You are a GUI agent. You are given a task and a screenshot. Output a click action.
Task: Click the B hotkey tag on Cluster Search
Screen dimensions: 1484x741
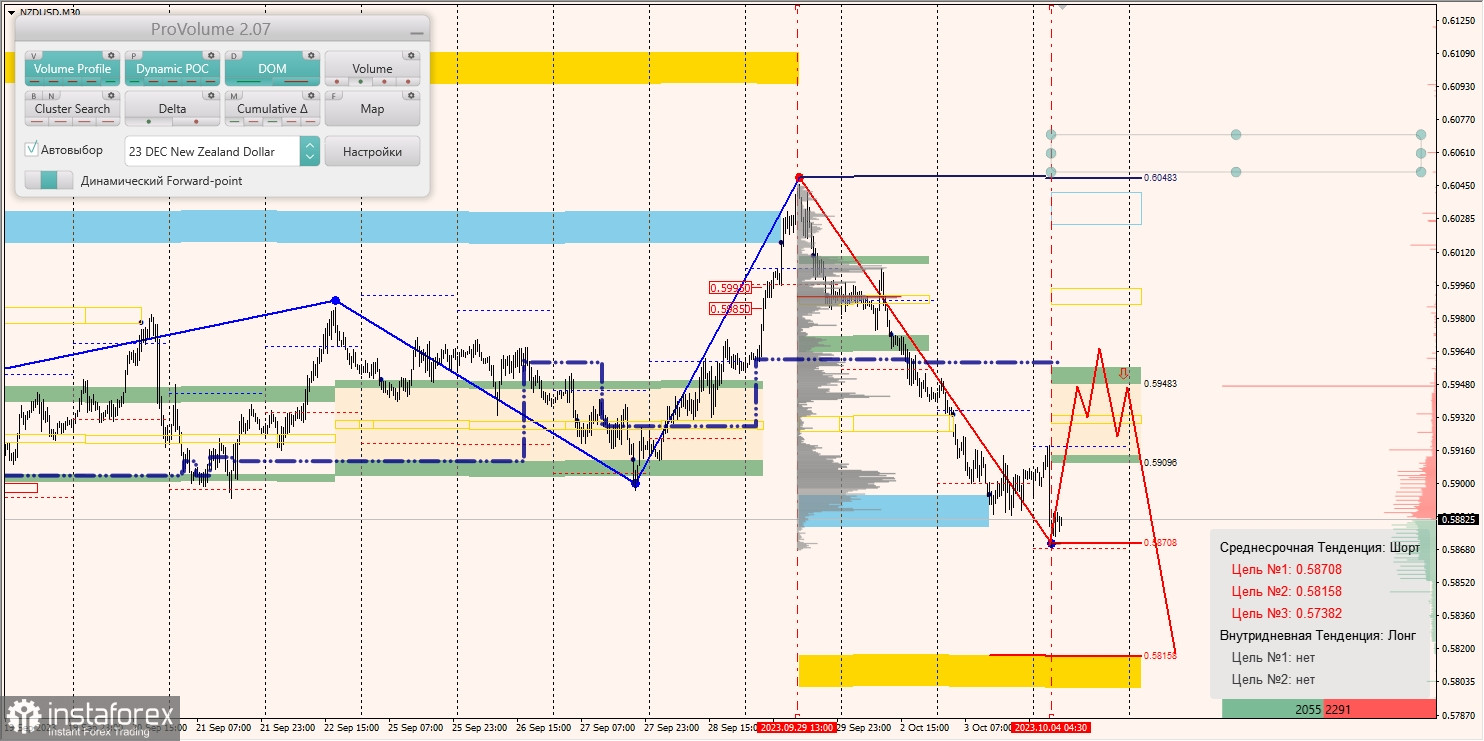(x=33, y=96)
